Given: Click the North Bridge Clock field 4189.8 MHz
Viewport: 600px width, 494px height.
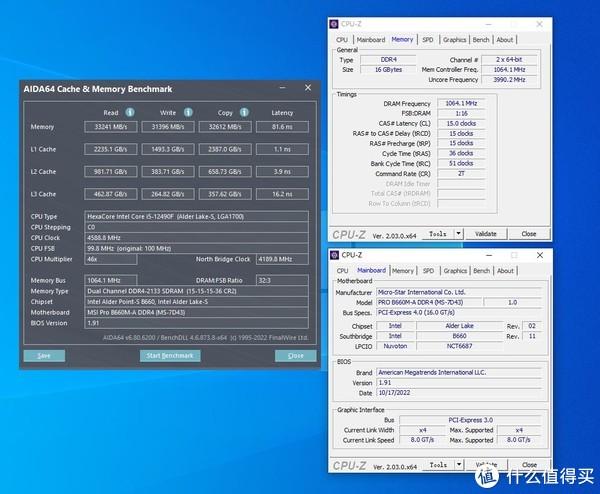Looking at the screenshot, I should (282, 259).
